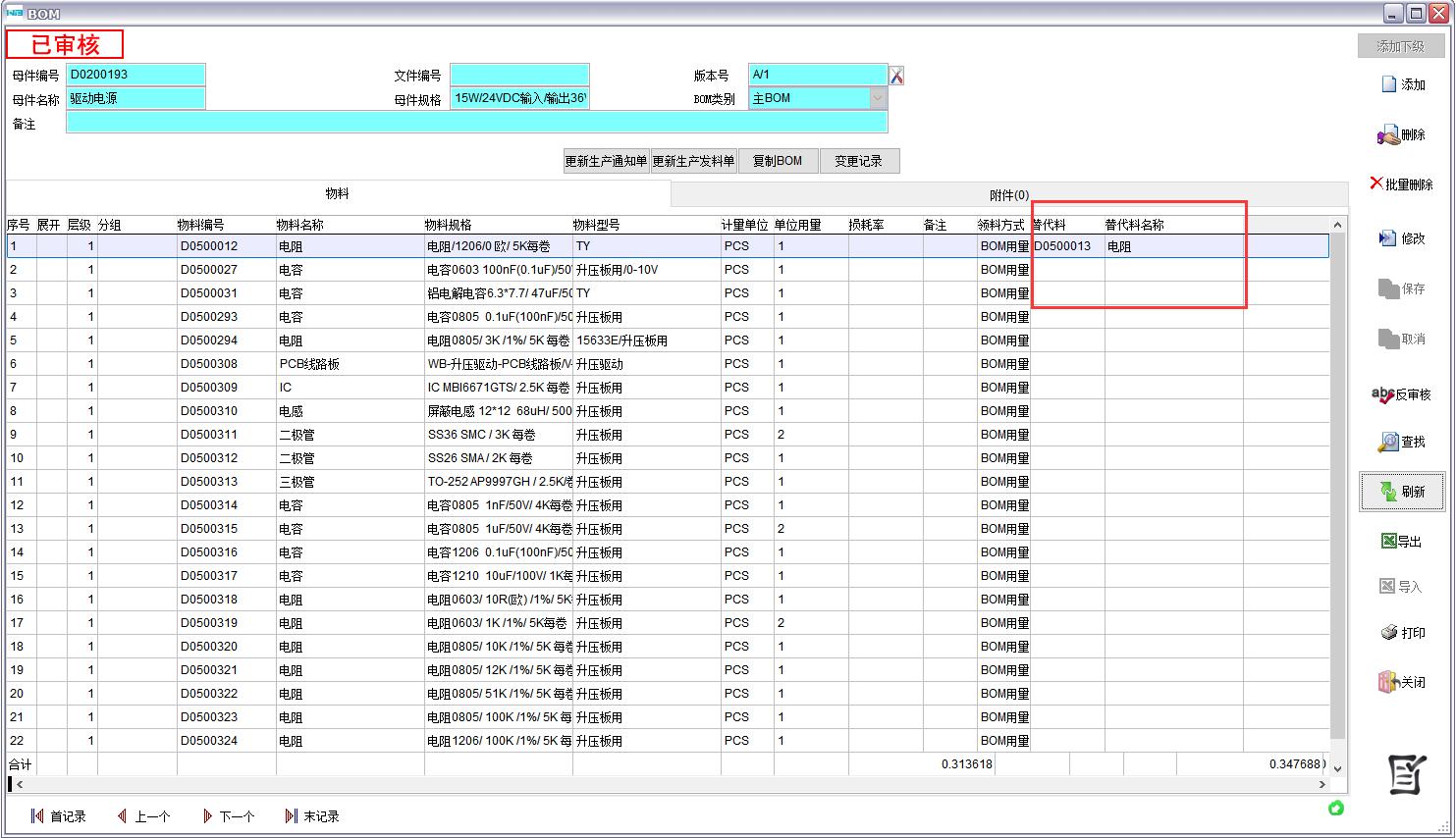
Task: Open the BOM类别 dropdown list
Action: (878, 98)
